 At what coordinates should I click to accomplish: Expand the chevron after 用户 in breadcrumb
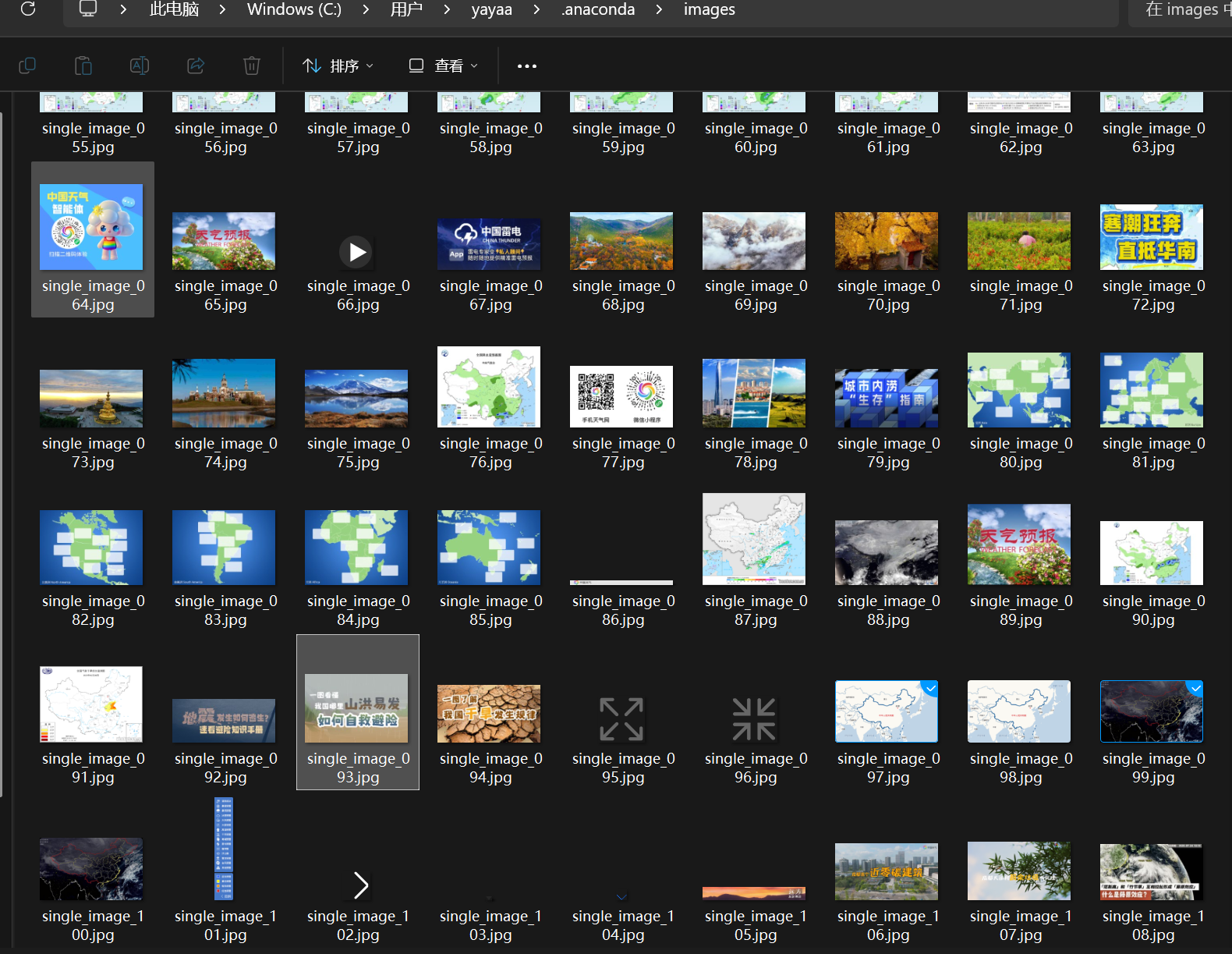(x=447, y=9)
